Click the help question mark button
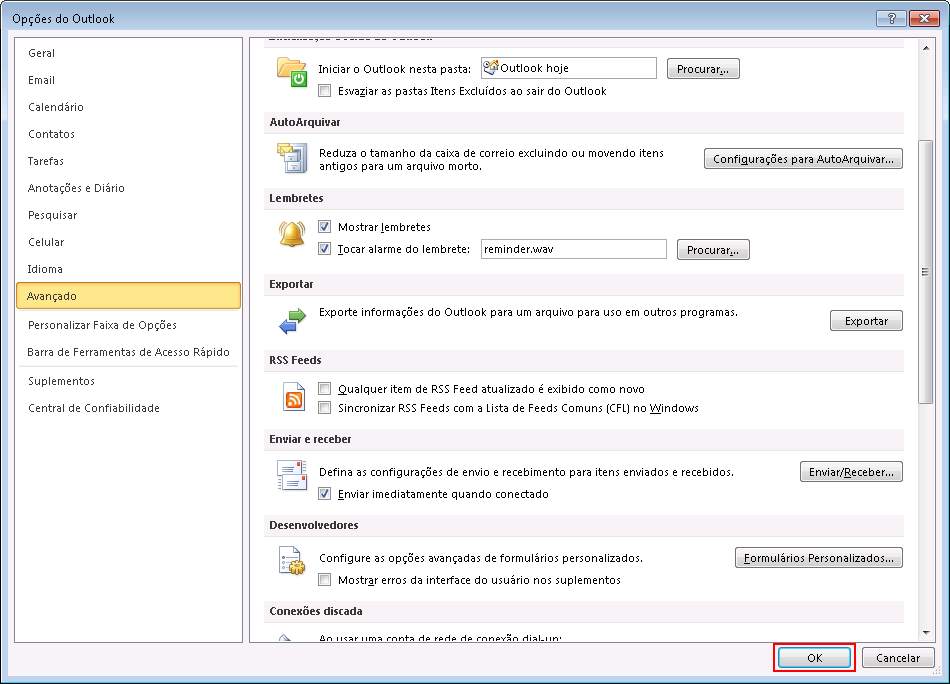 (x=891, y=18)
